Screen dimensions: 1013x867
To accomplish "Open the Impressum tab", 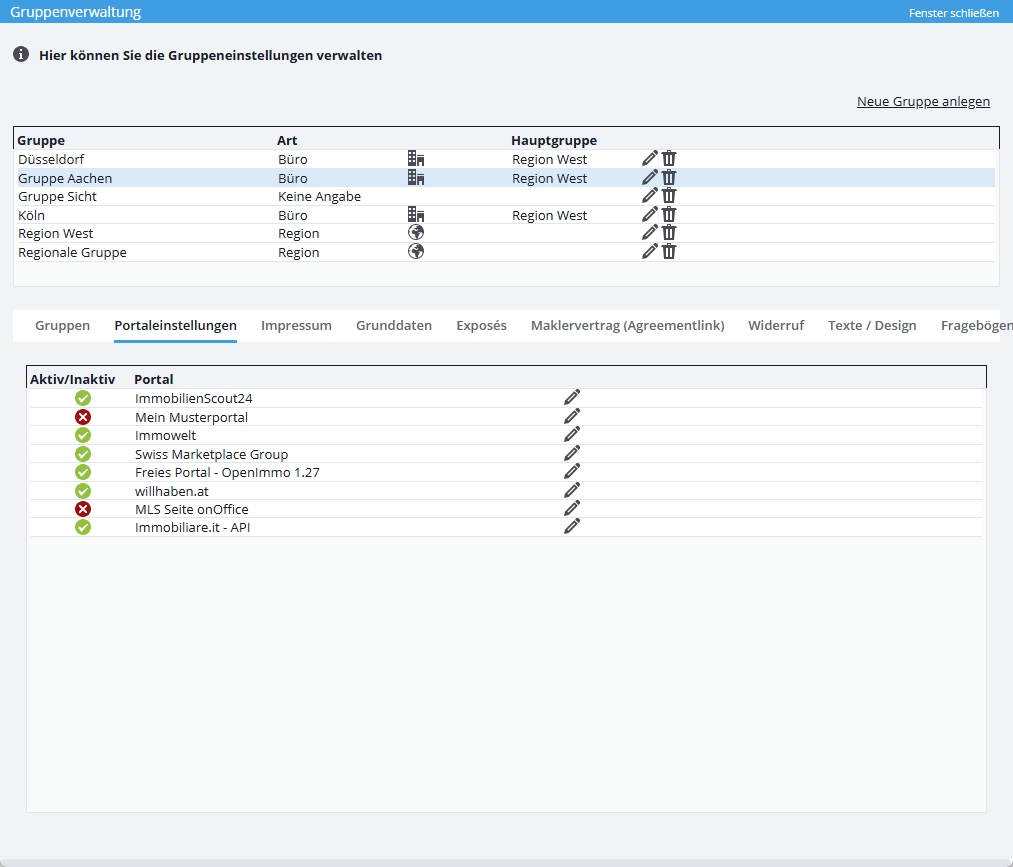I will pos(297,326).
